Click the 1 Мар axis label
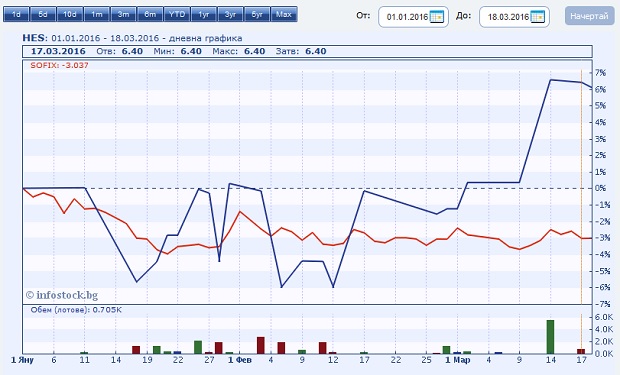The image size is (620, 375). tap(457, 360)
